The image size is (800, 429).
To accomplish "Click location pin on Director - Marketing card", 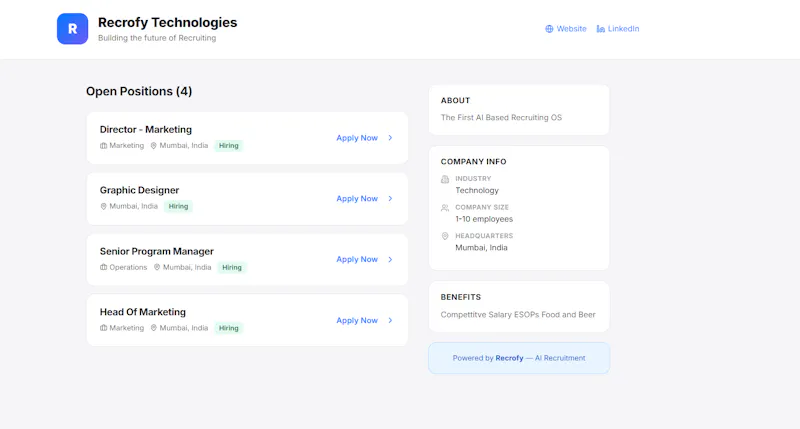I will point(154,145).
